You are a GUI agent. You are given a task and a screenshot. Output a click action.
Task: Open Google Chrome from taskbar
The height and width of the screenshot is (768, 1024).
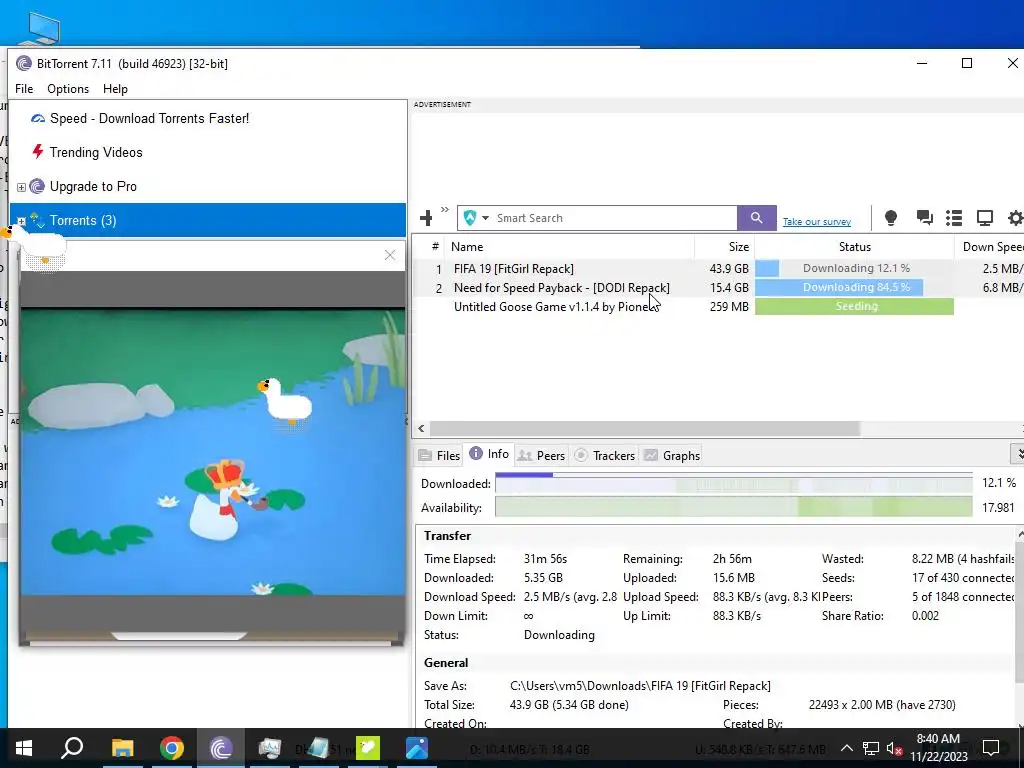172,748
